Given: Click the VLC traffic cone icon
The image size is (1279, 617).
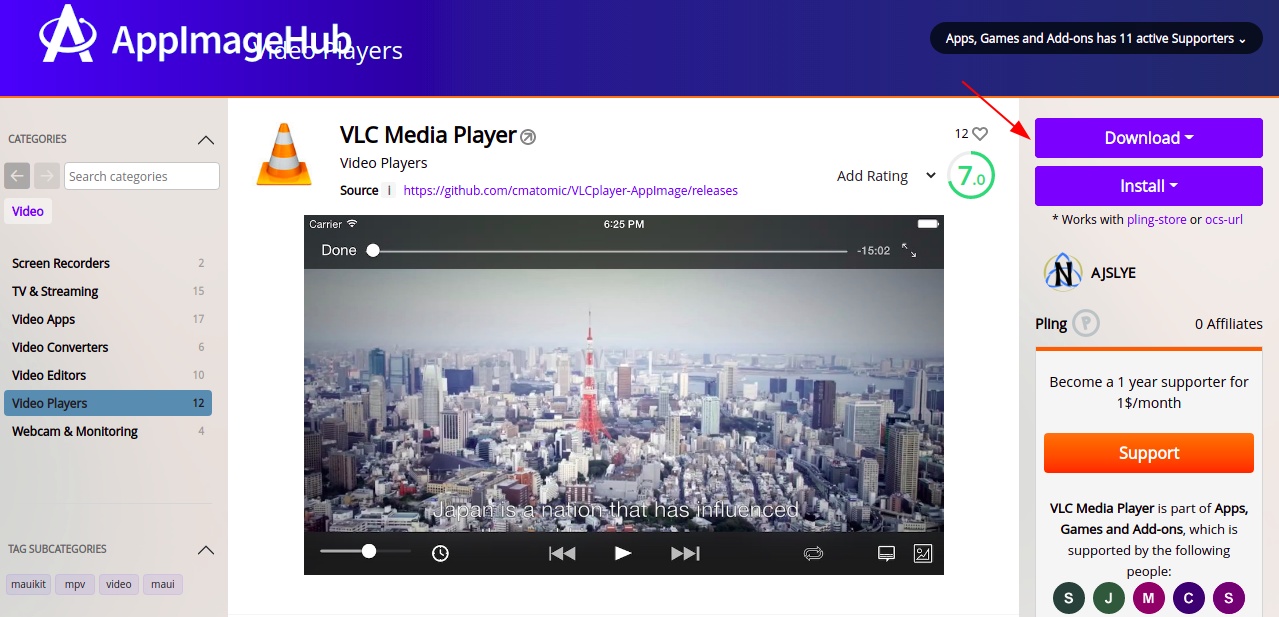Looking at the screenshot, I should pos(284,154).
